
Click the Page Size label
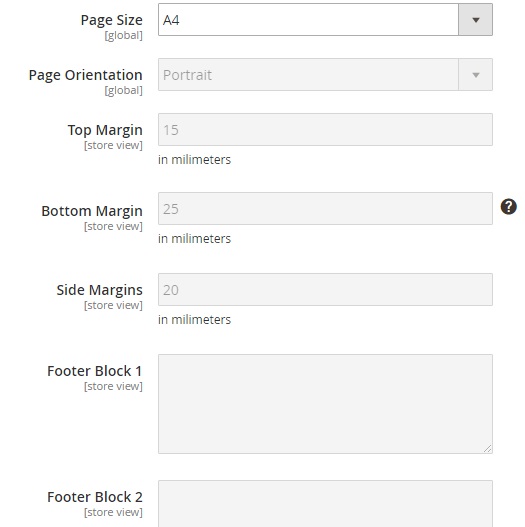click(112, 20)
